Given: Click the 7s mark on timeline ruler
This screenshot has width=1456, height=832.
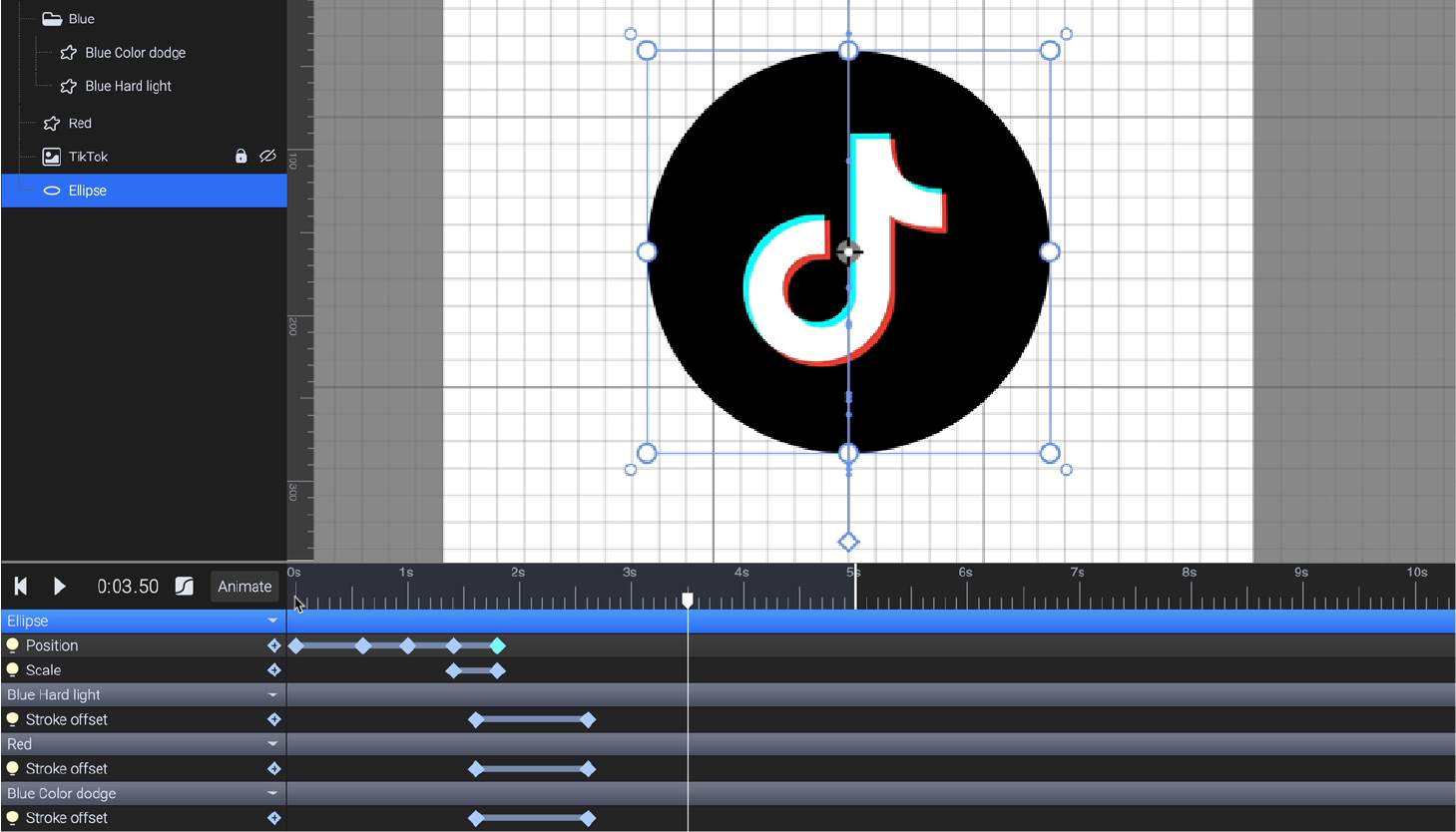Looking at the screenshot, I should click(1077, 573).
